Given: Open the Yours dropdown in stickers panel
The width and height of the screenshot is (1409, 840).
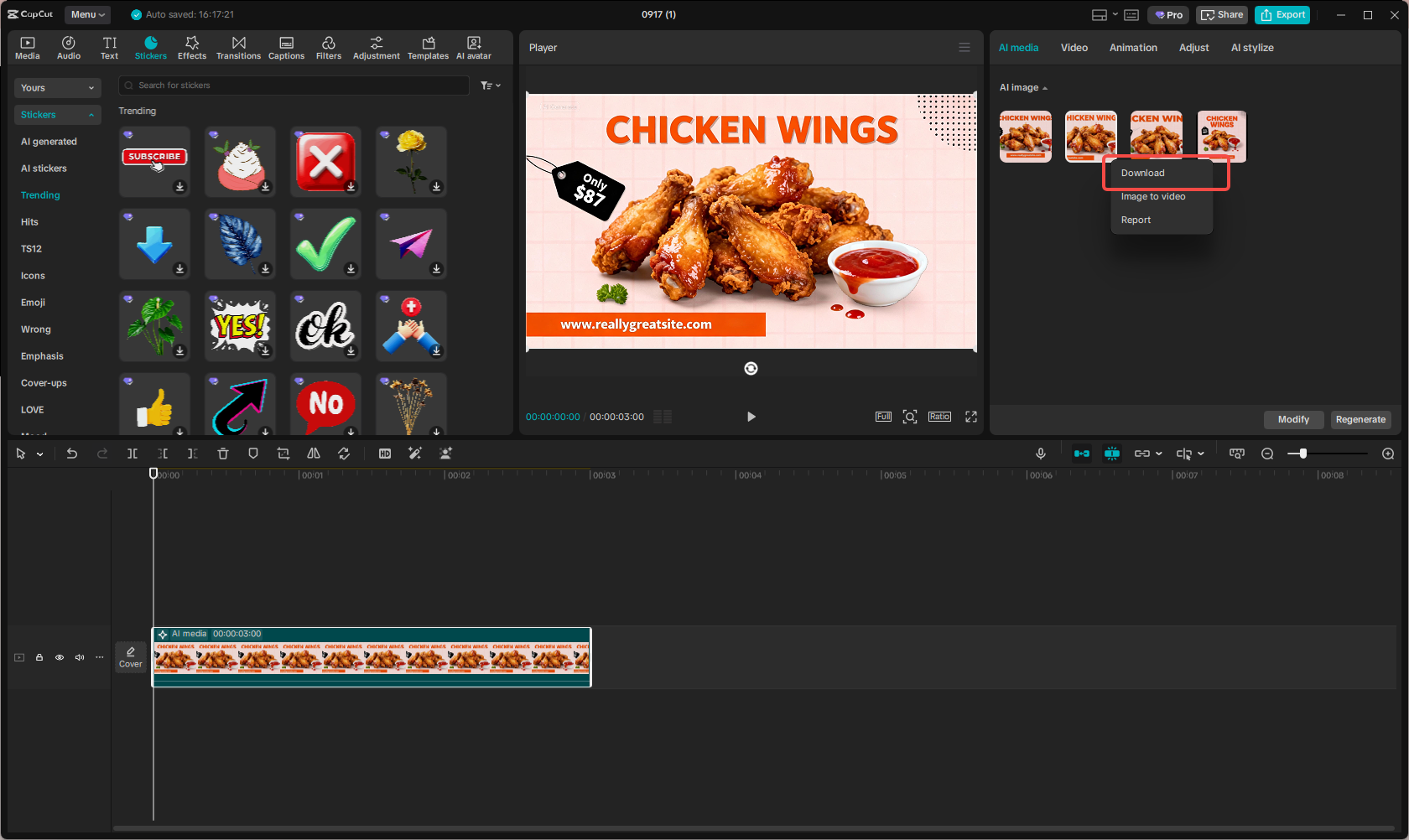Looking at the screenshot, I should point(57,87).
